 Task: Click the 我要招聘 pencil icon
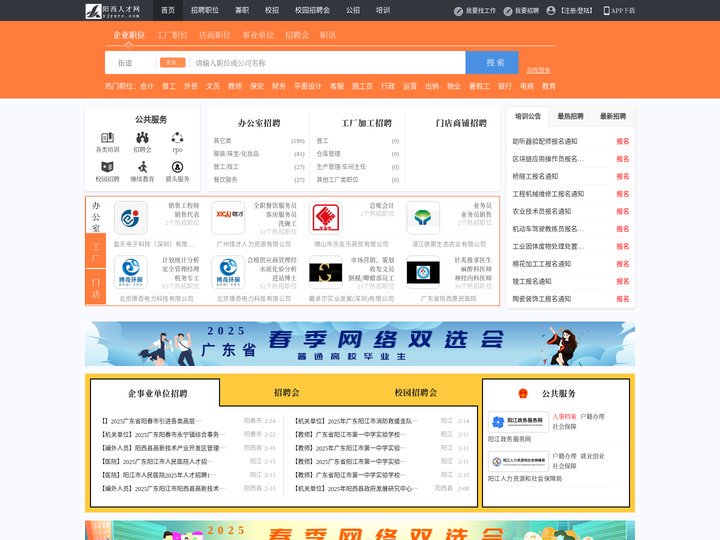507,11
